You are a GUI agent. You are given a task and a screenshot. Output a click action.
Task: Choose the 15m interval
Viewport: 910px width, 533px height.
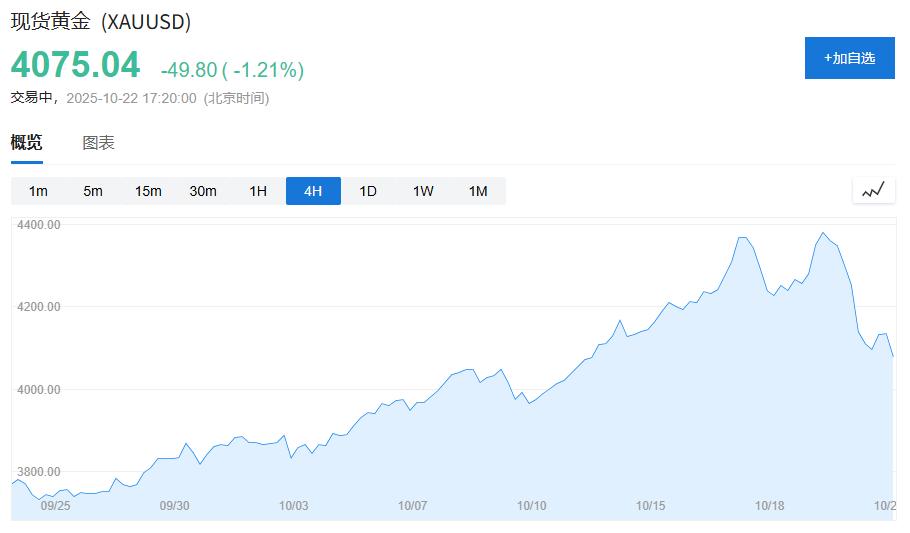[148, 191]
